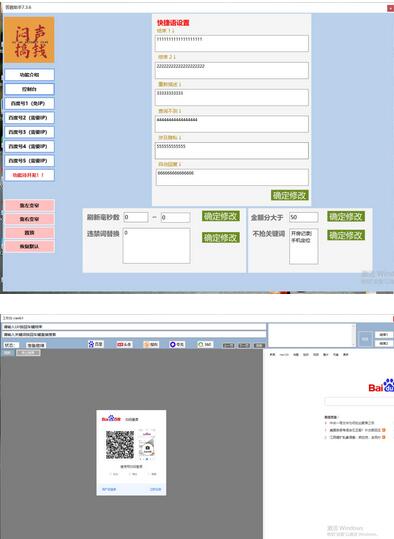Open the 功能介绍 sidebar tab
The image size is (394, 539).
coord(29,75)
